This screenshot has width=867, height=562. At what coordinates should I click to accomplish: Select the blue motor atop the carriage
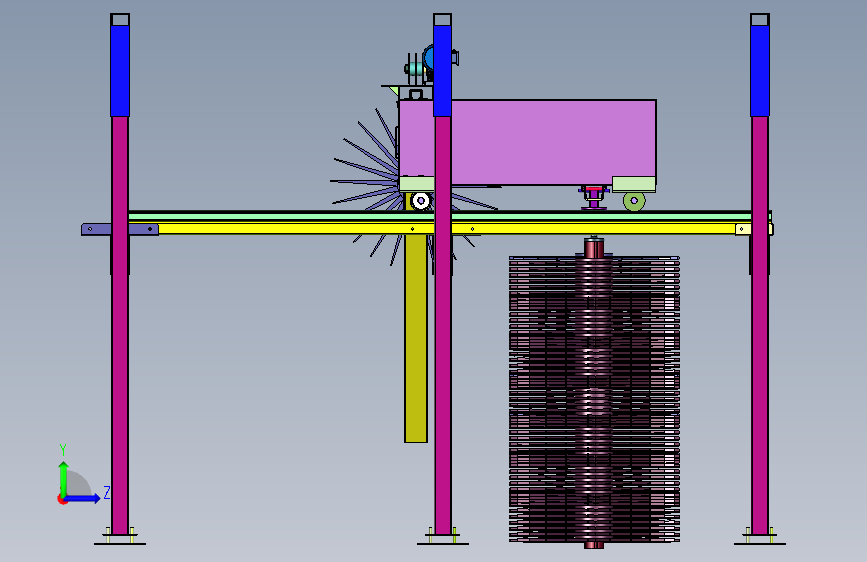tap(428, 58)
